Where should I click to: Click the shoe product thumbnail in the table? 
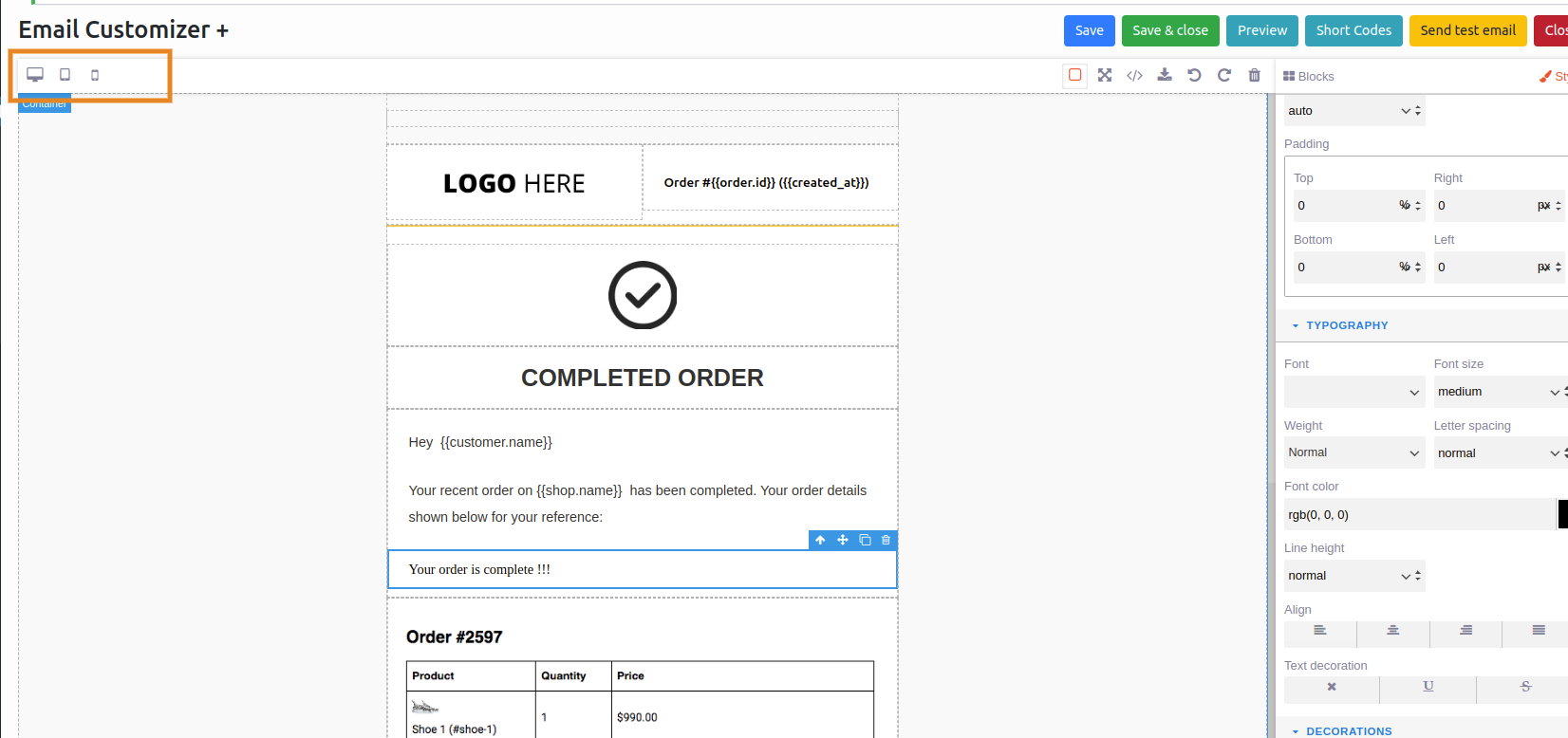tap(424, 707)
